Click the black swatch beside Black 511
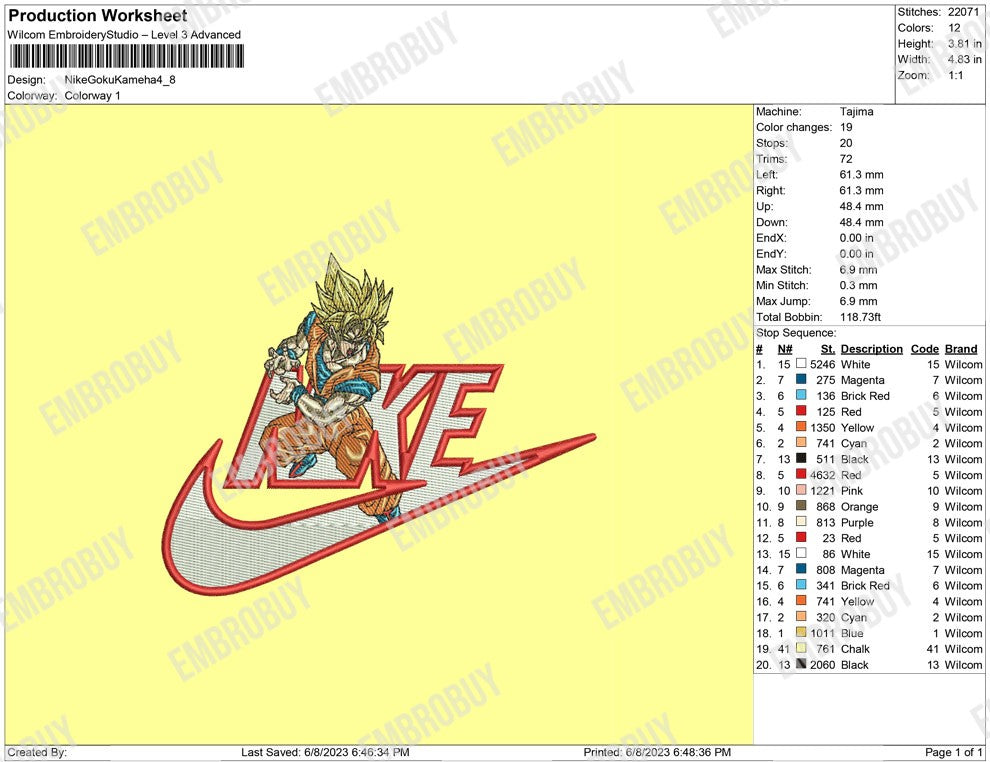This screenshot has height=762, width=990. tap(801, 458)
